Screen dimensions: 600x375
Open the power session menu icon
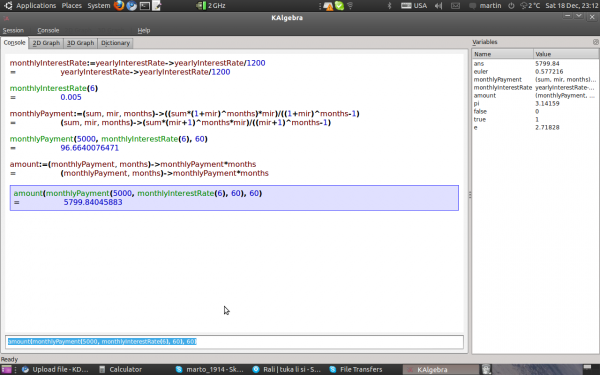511,5
